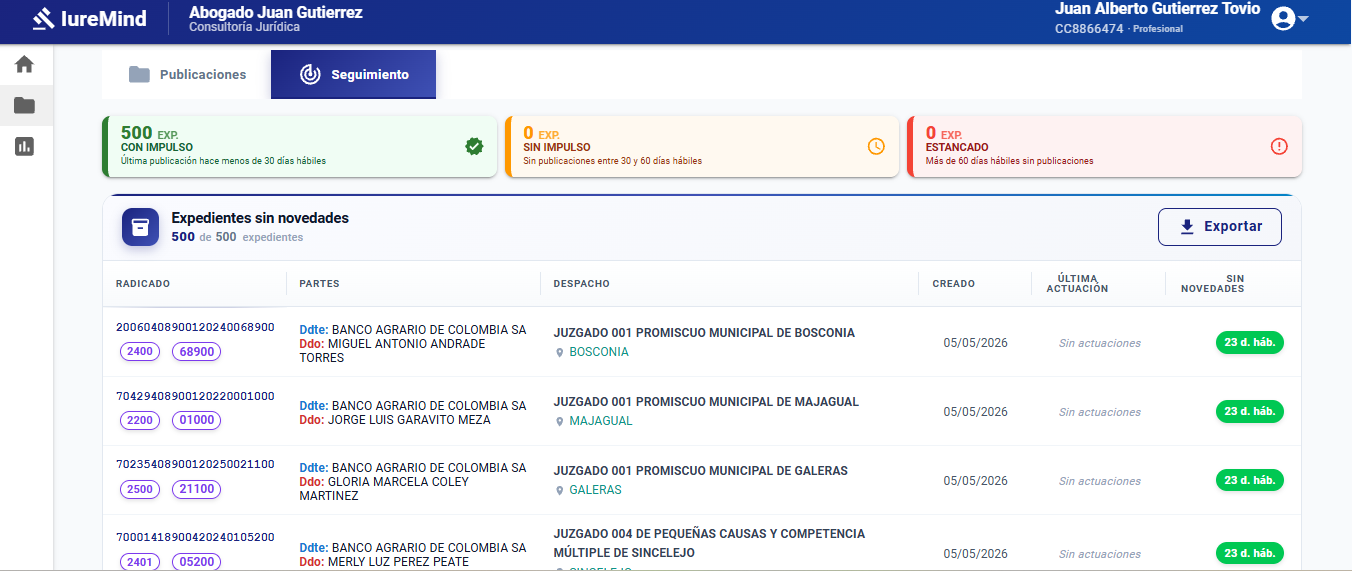Viewport: 1352px width, 571px height.
Task: Click Sin actuaciones in Bosconia row
Action: click(x=1100, y=343)
